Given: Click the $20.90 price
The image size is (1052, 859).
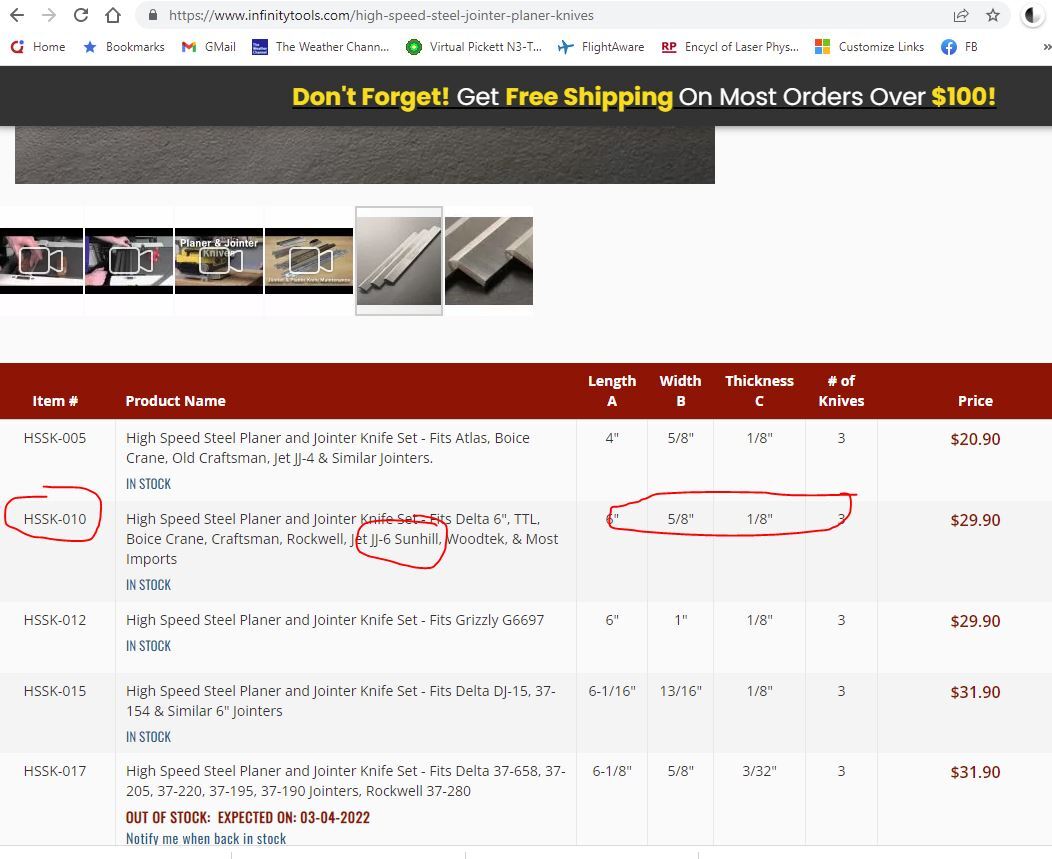Looking at the screenshot, I should 975,439.
